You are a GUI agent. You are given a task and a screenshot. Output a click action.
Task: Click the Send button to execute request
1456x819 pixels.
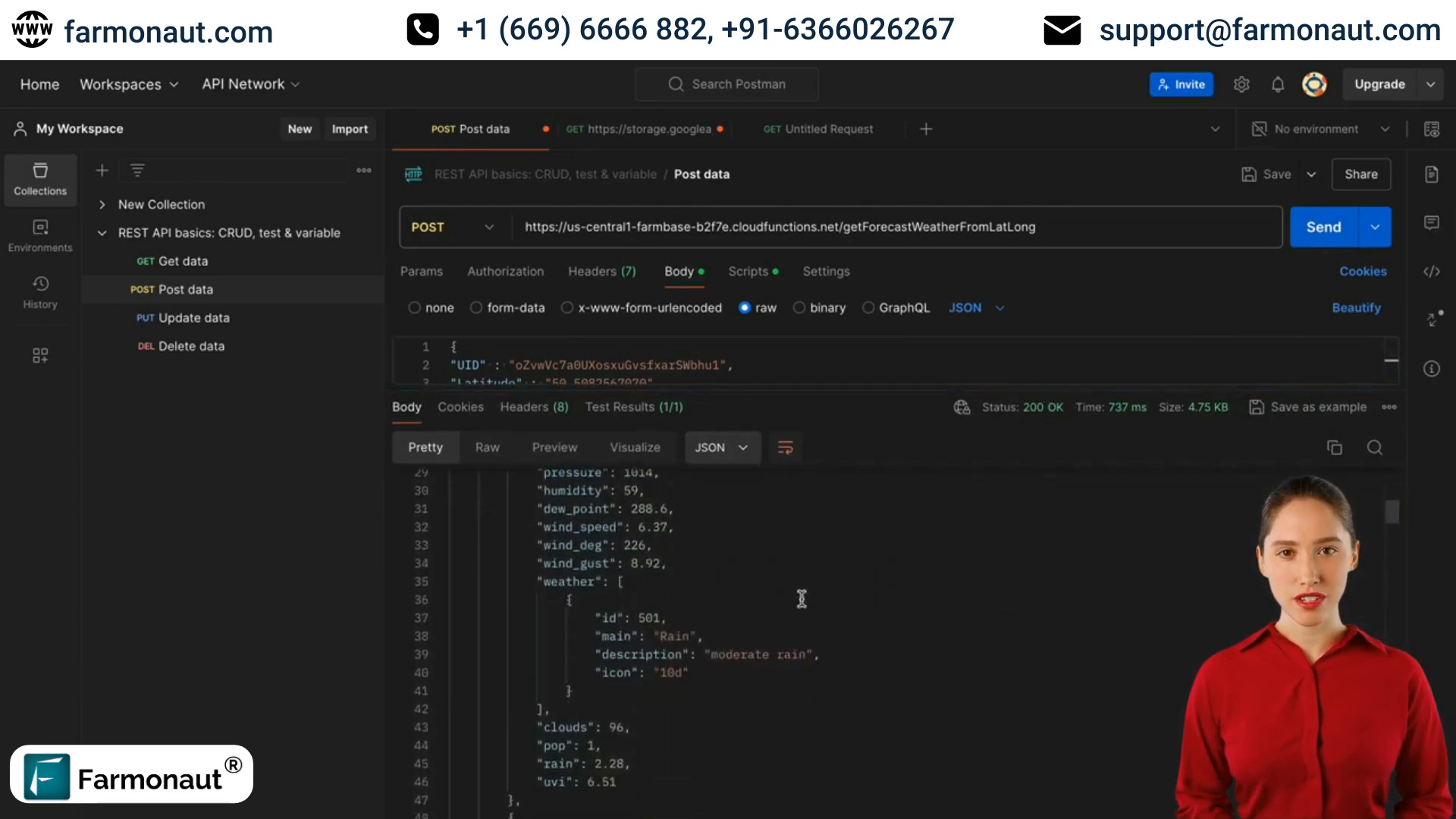1323,227
